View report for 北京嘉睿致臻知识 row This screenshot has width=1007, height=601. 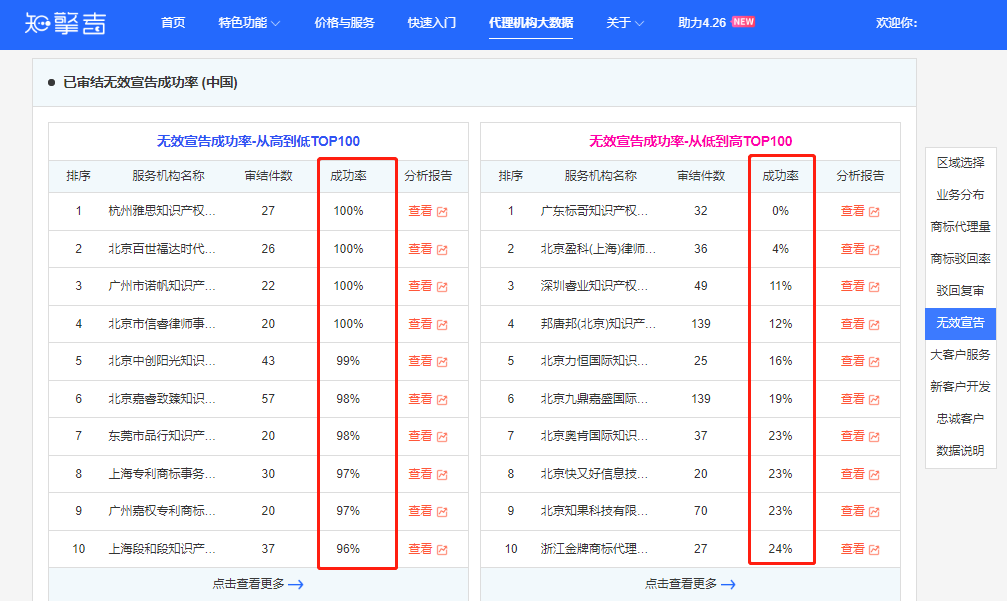coord(428,399)
